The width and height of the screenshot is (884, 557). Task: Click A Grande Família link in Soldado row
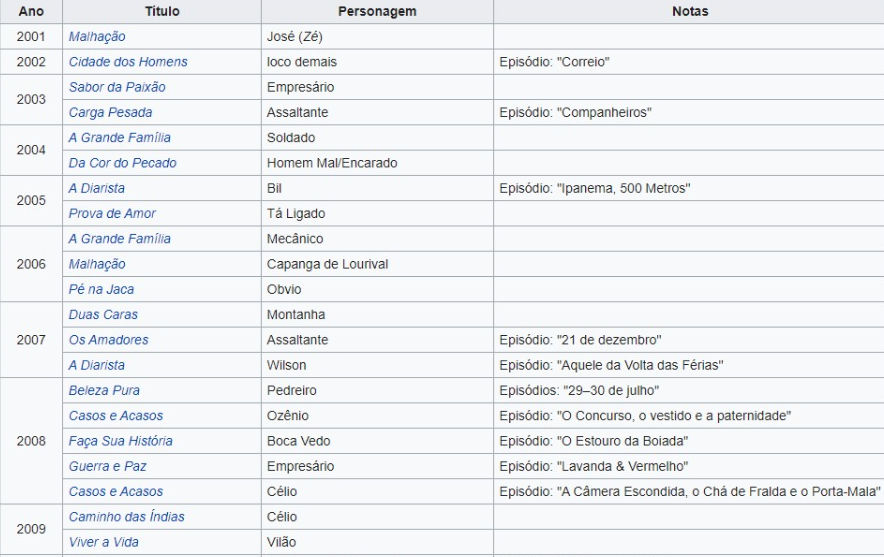(119, 138)
